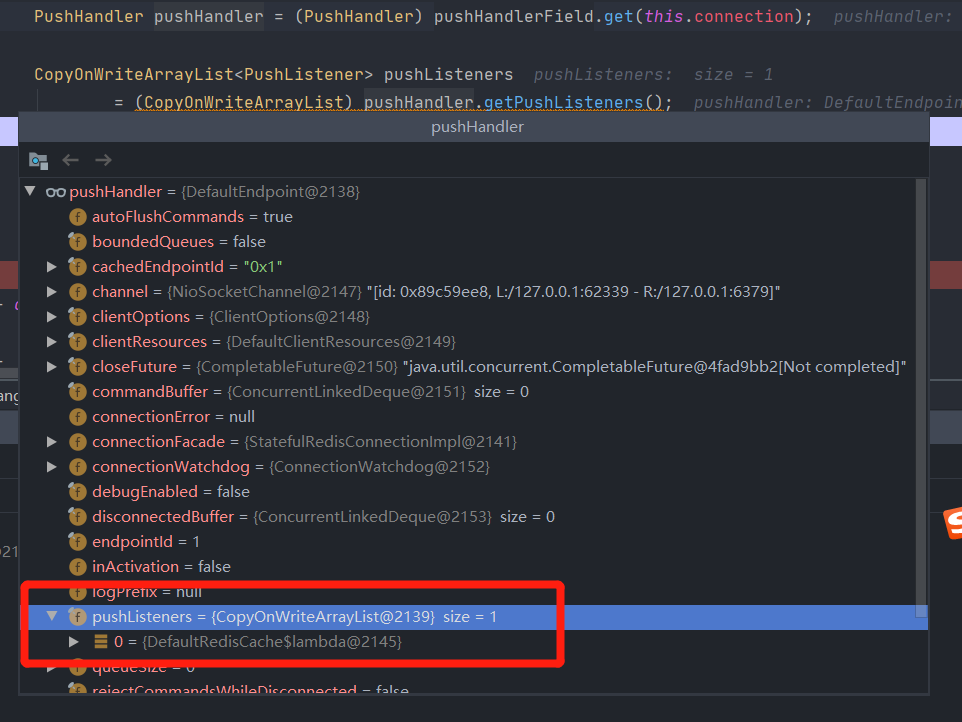The height and width of the screenshot is (722, 962).
Task: Click the field icon beside endpointId
Action: tap(77, 541)
